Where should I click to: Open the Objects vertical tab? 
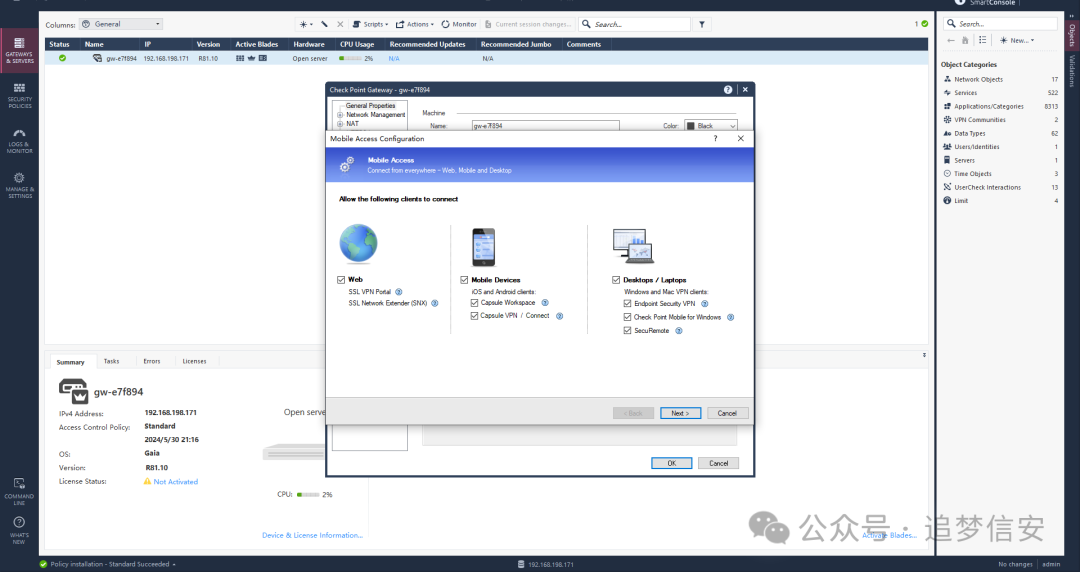[x=1072, y=33]
